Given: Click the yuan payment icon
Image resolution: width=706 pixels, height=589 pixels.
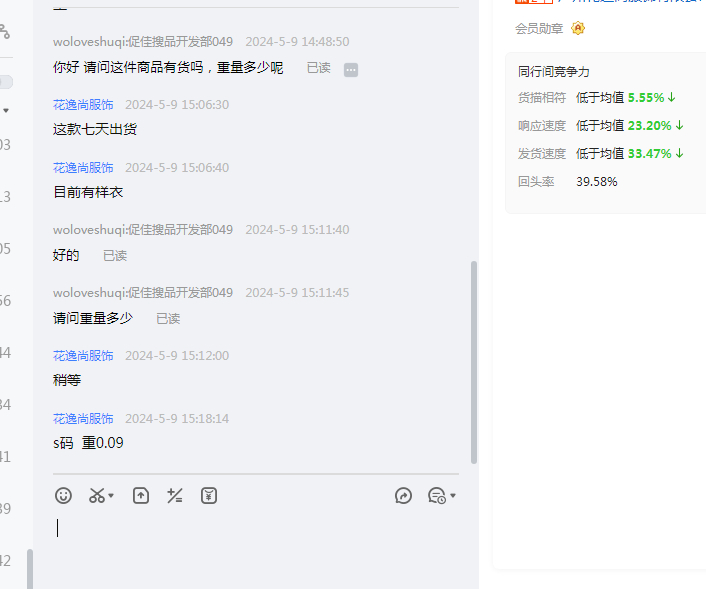Looking at the screenshot, I should [x=208, y=495].
